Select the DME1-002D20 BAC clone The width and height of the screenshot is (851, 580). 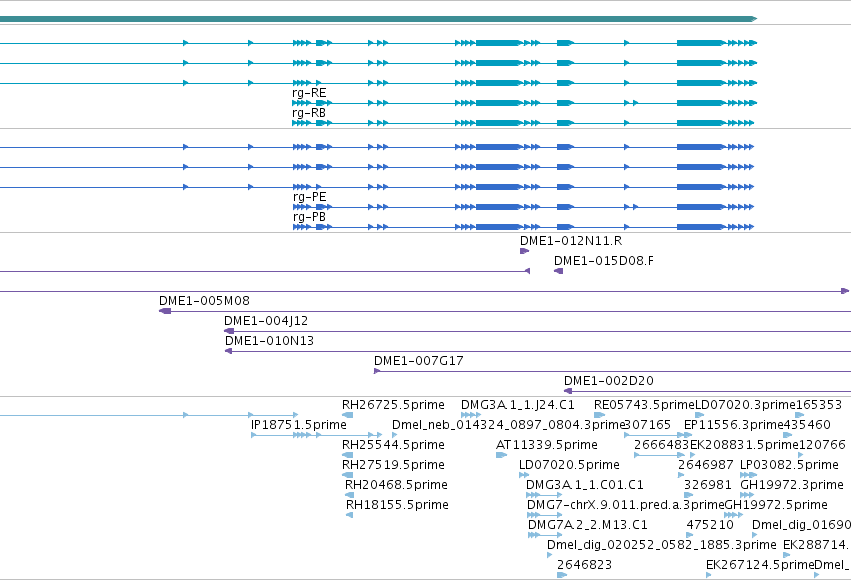tap(608, 381)
